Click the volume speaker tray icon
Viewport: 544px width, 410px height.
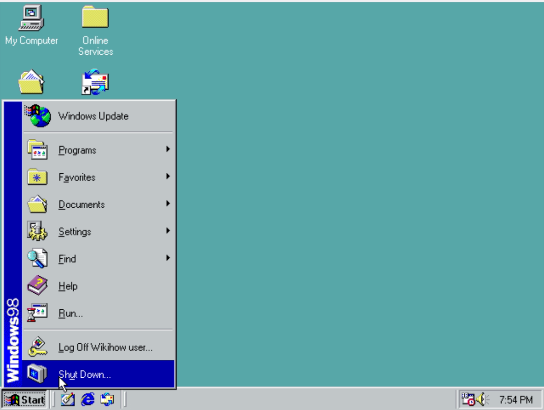[483, 399]
